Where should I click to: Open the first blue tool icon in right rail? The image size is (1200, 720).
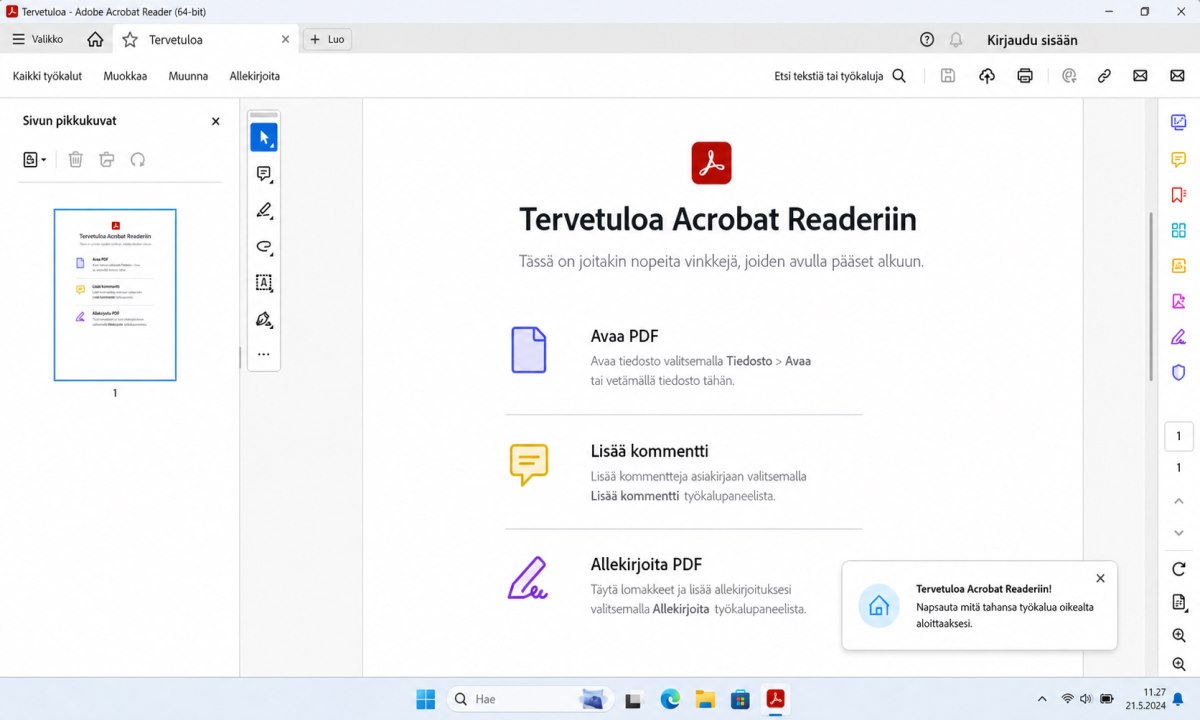[1179, 122]
